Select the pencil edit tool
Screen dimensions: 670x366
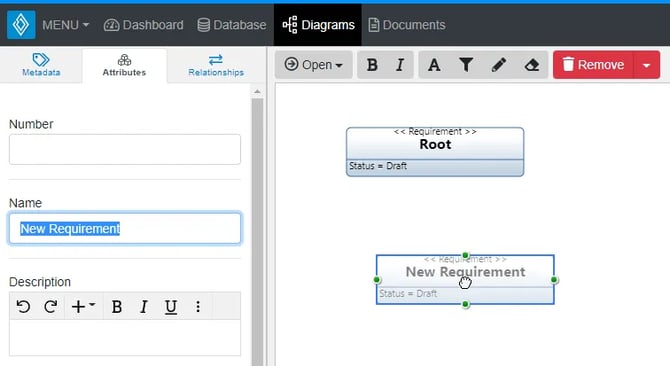[x=499, y=65]
